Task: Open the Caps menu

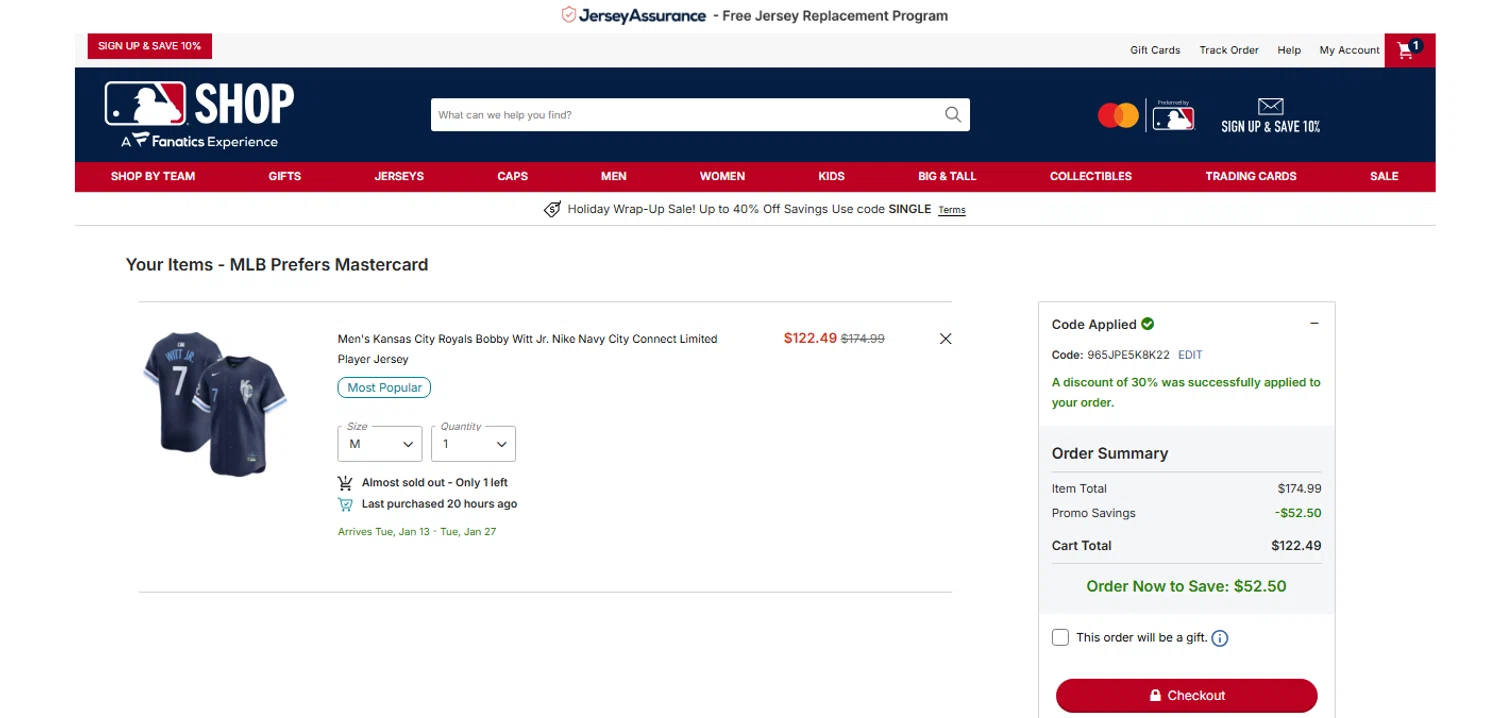Action: pyautogui.click(x=513, y=176)
